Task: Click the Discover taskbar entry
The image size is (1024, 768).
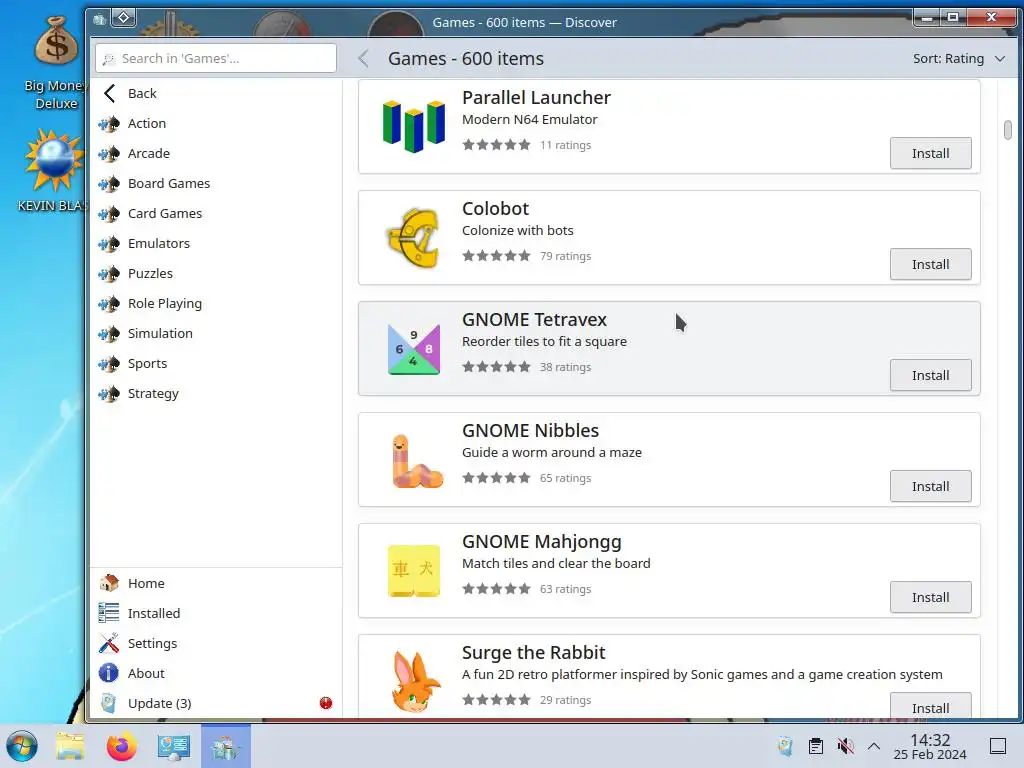Action: tap(226, 746)
